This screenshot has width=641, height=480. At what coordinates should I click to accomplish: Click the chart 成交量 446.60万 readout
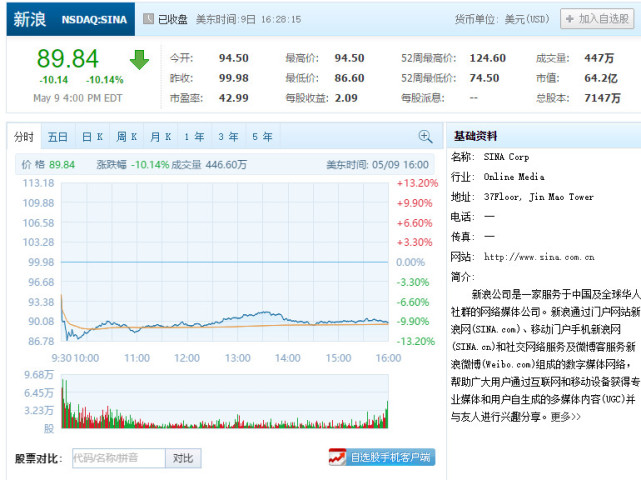[x=208, y=165]
